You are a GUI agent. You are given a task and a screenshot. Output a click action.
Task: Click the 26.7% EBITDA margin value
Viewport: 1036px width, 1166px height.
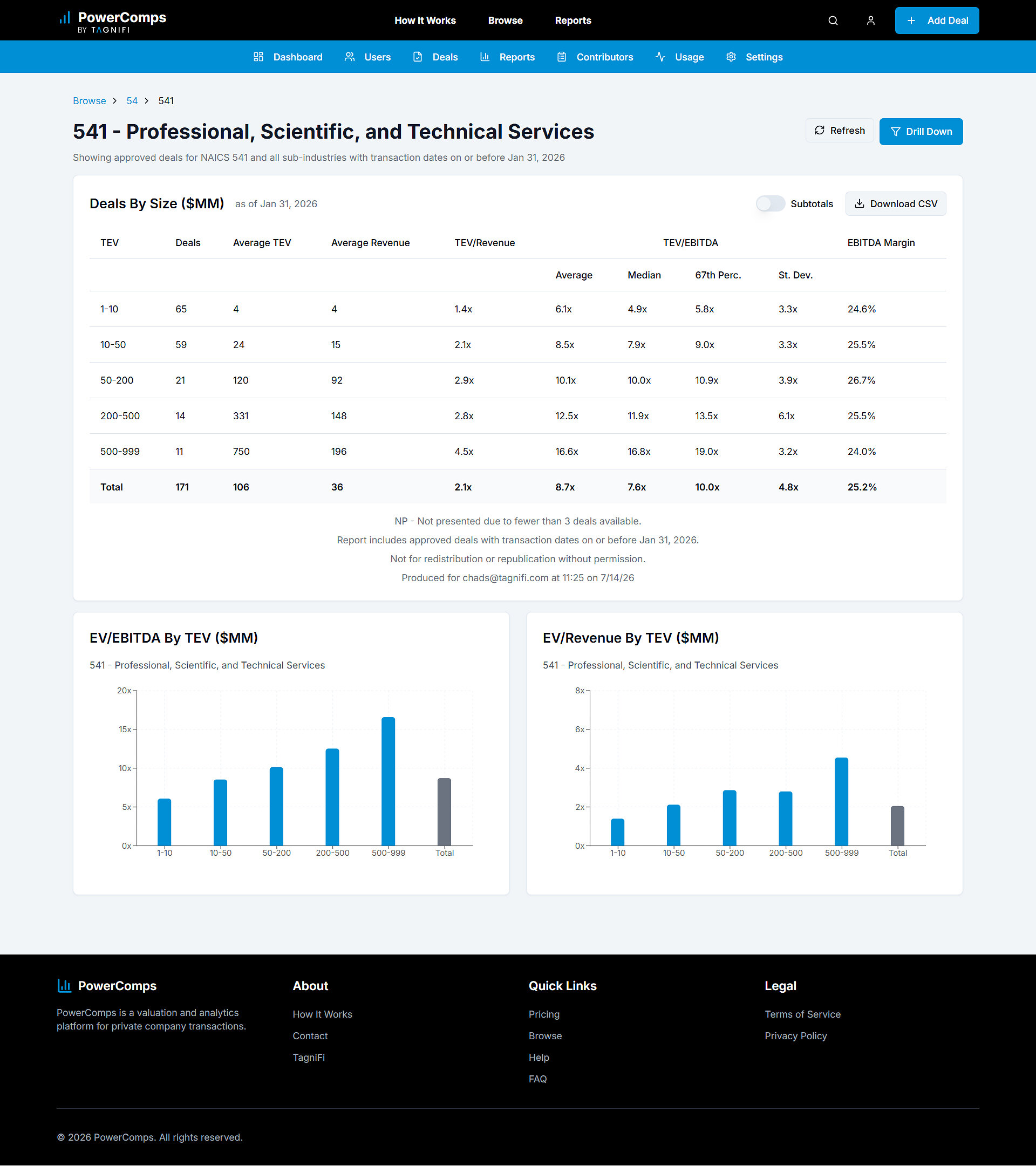(861, 380)
